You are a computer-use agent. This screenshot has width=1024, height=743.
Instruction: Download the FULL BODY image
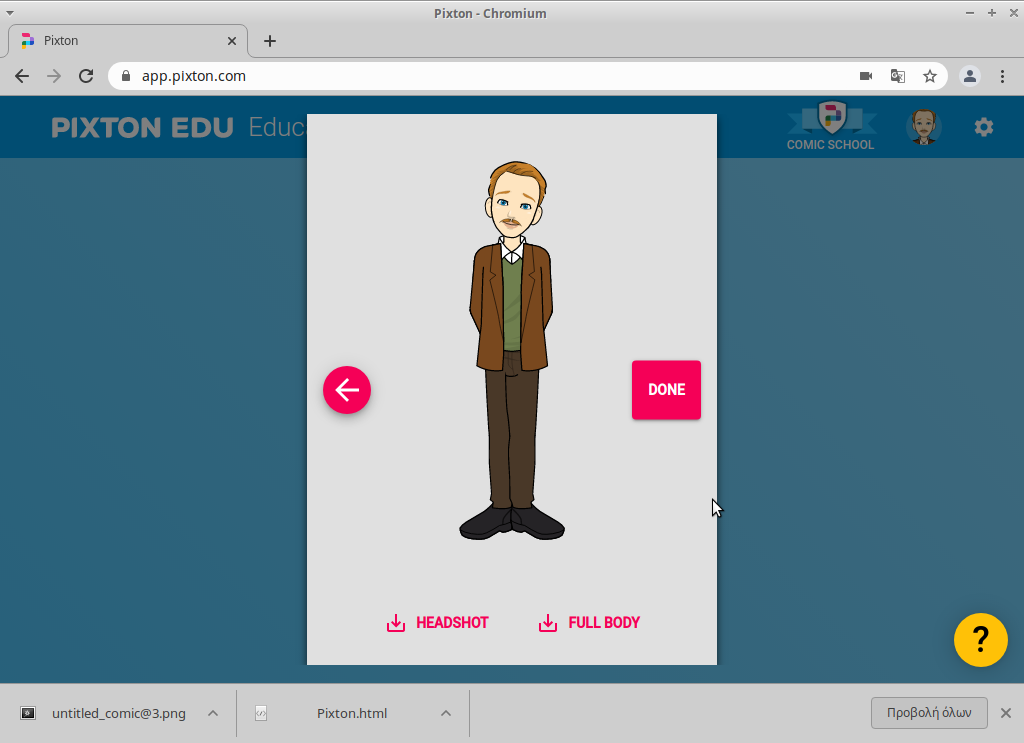pos(590,623)
